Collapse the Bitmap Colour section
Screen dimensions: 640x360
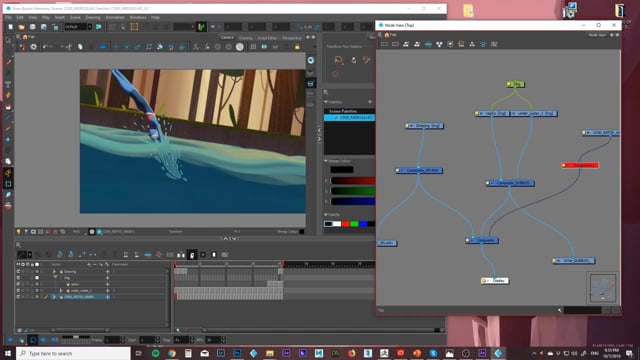(x=326, y=161)
